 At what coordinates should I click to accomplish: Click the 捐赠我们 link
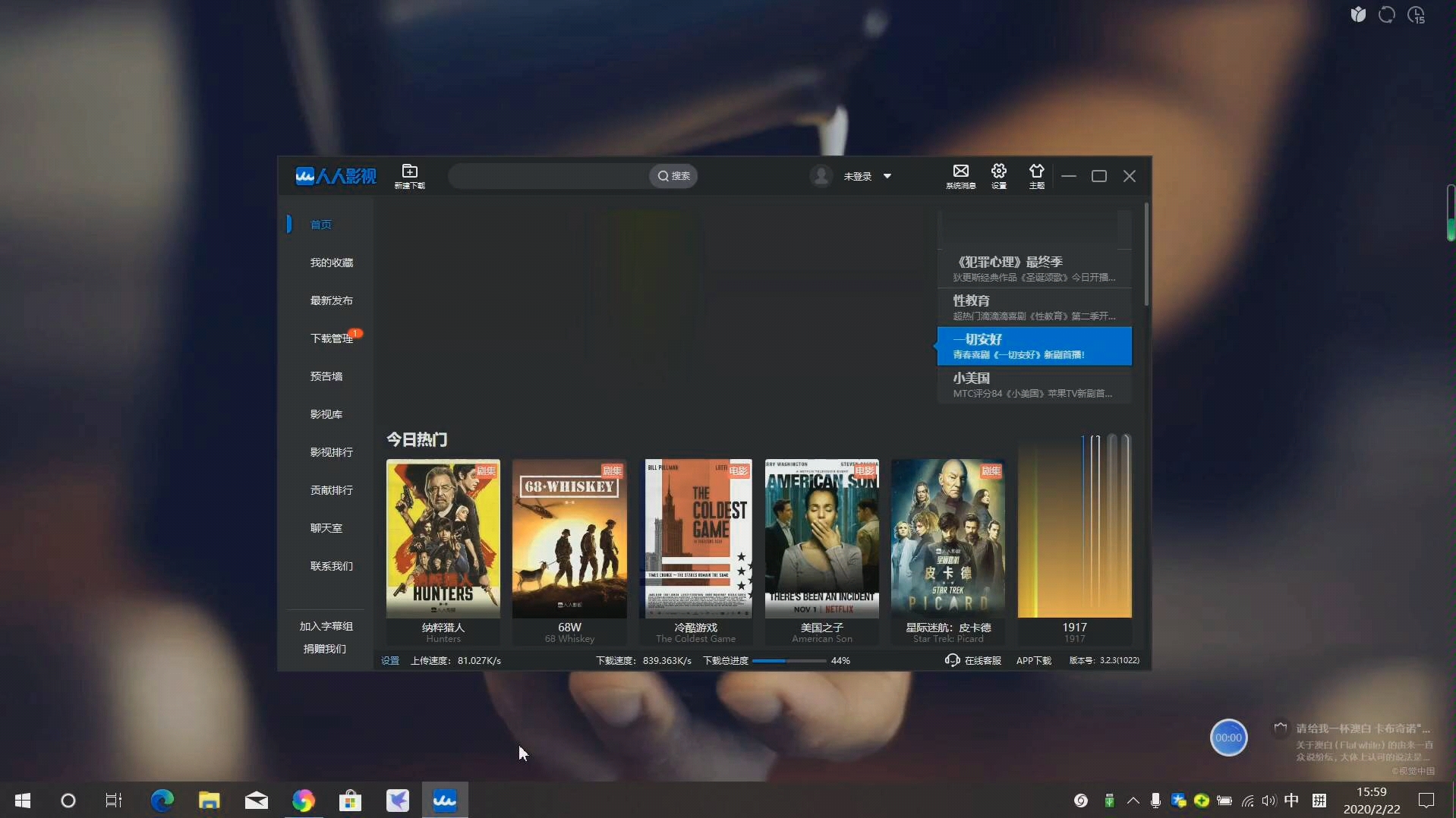click(x=324, y=649)
